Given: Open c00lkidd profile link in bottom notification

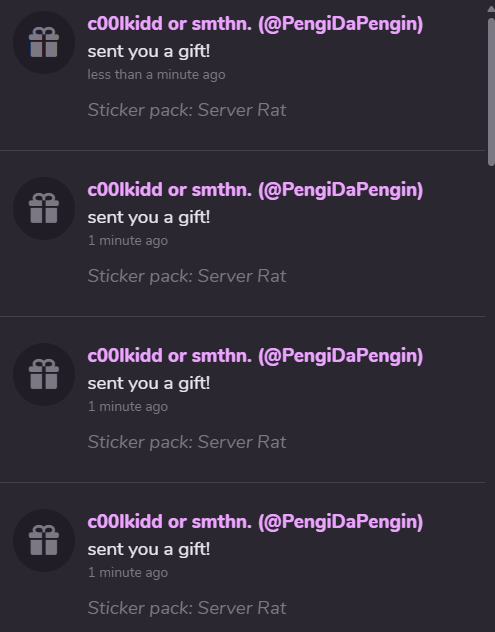Looking at the screenshot, I should click(255, 522).
